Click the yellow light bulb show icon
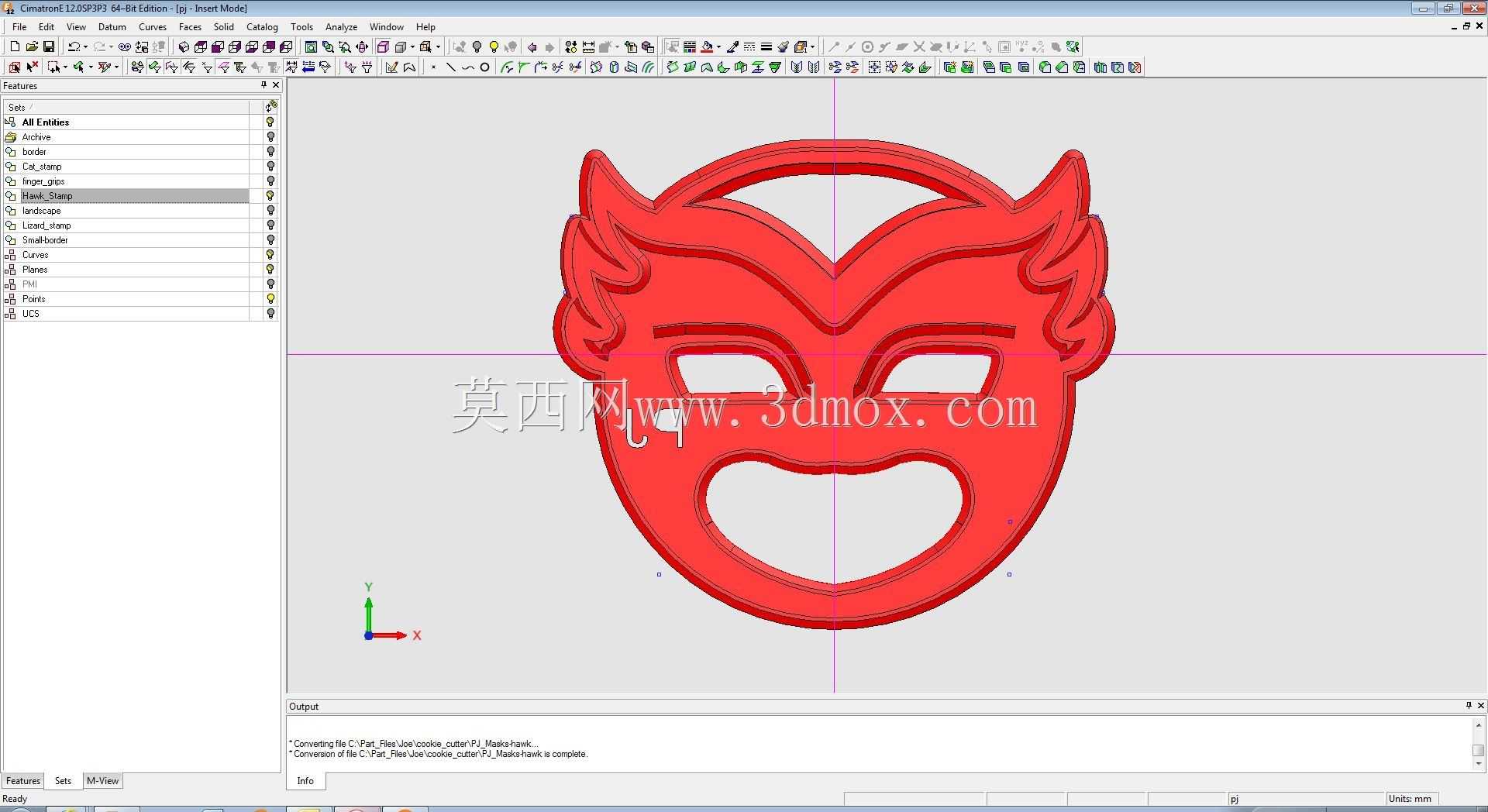Viewport: 1488px width, 812px height. coord(494,46)
